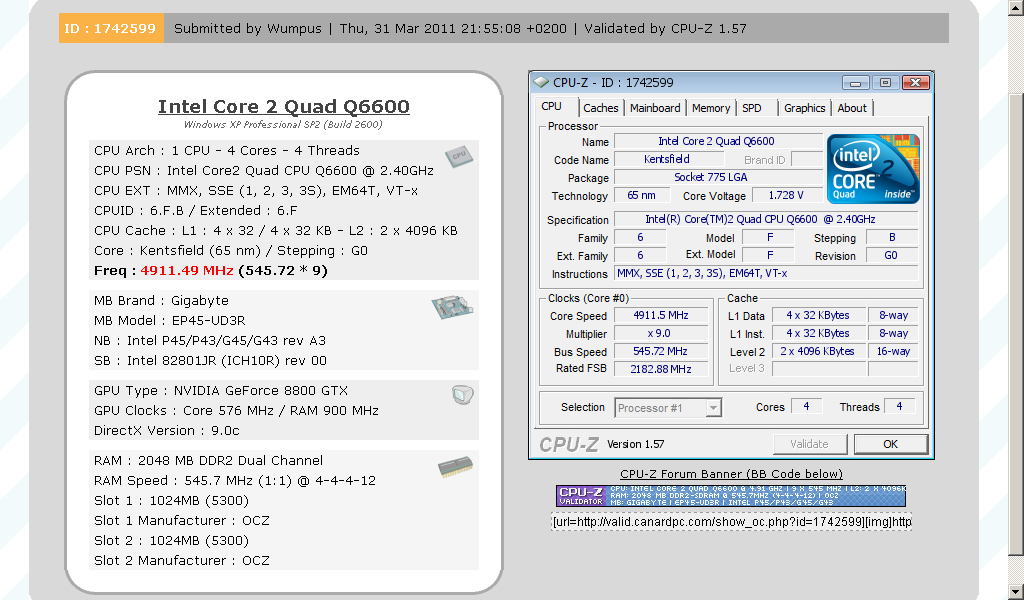Click the red 4911.49 MHz frequency value
The image size is (1024, 600).
click(x=187, y=270)
